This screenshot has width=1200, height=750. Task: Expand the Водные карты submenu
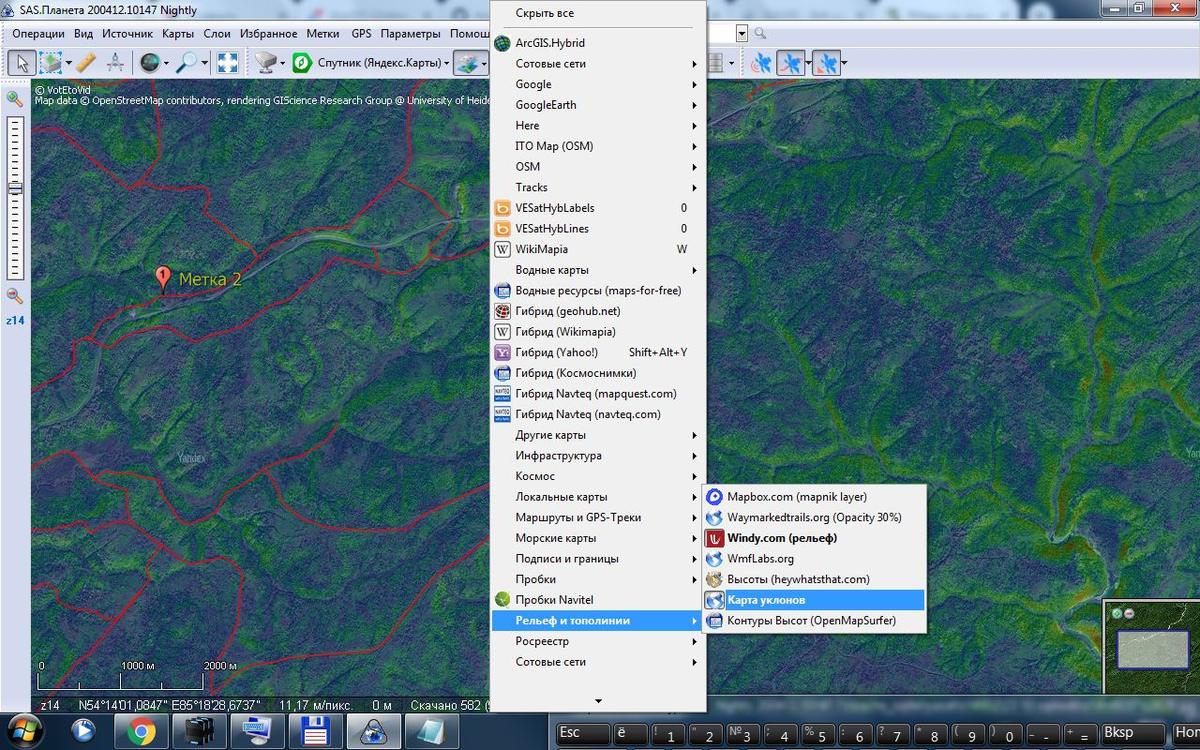(598, 270)
